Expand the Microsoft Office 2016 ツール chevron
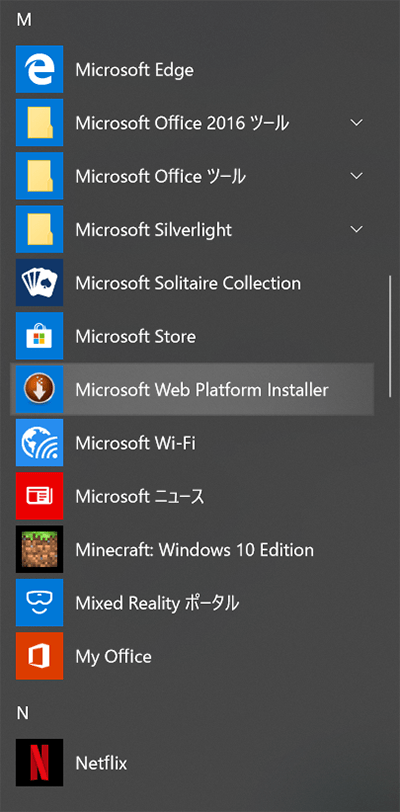This screenshot has width=400, height=812. pos(356,123)
